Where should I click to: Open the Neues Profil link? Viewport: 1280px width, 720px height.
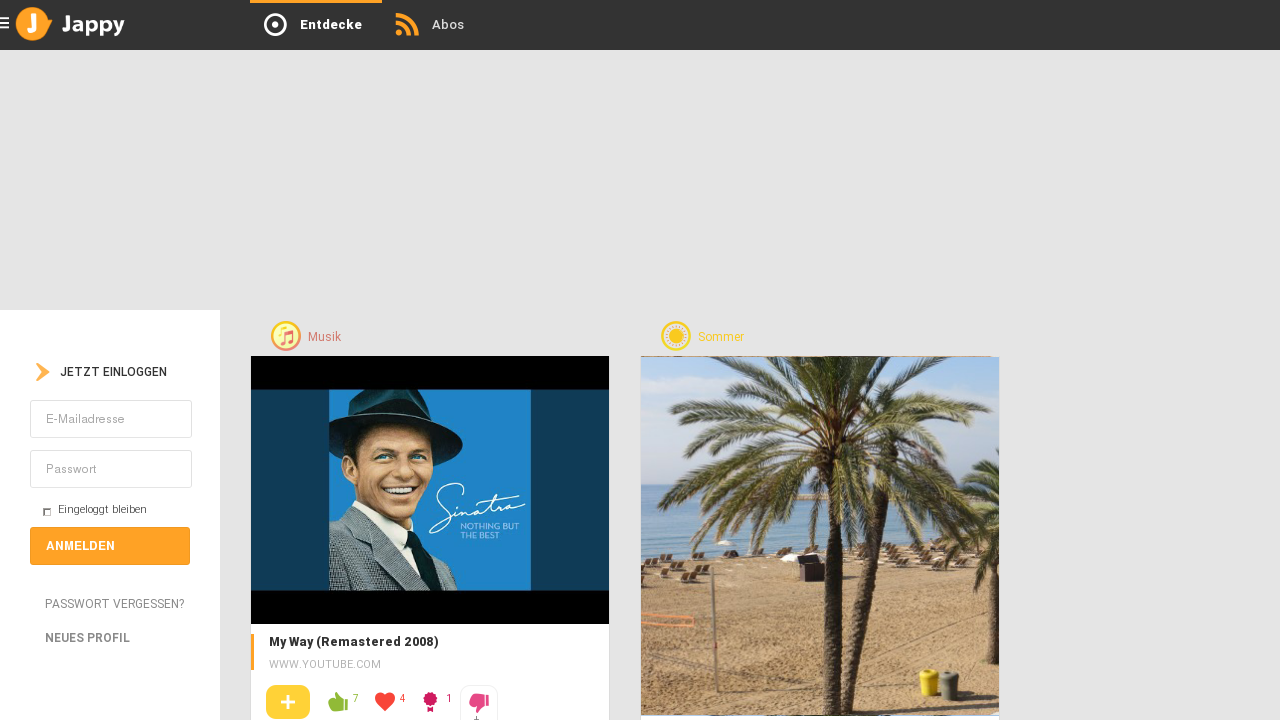[87, 638]
